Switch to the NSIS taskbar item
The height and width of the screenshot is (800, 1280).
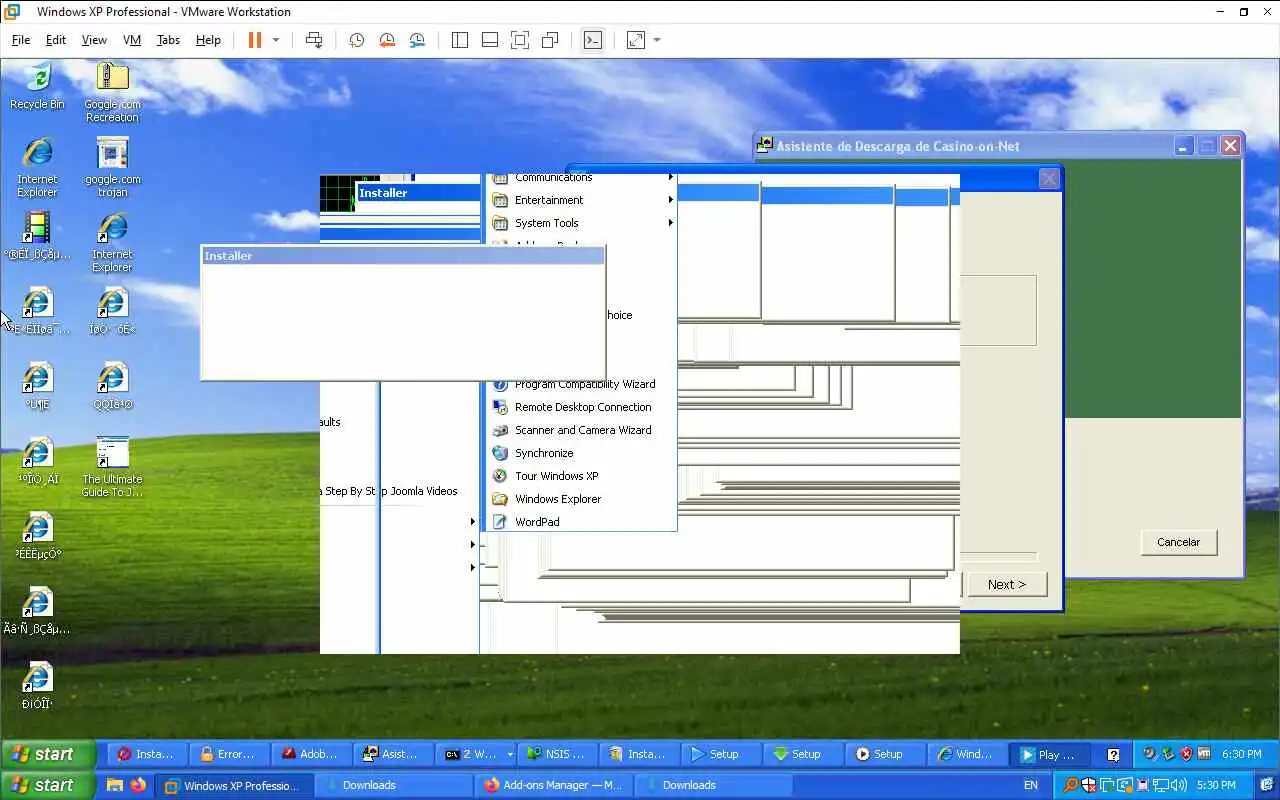(556, 754)
